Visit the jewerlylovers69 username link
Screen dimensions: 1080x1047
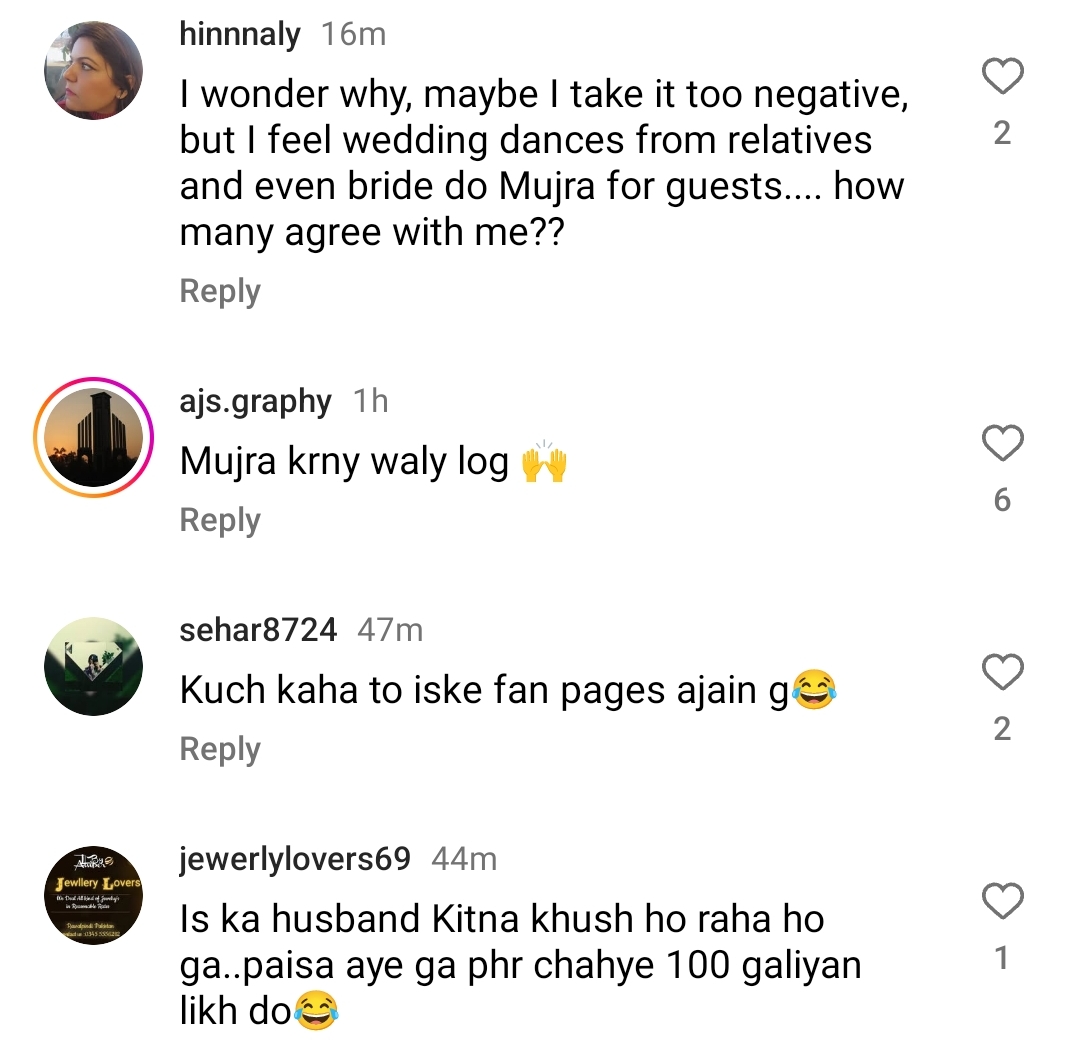coord(295,859)
